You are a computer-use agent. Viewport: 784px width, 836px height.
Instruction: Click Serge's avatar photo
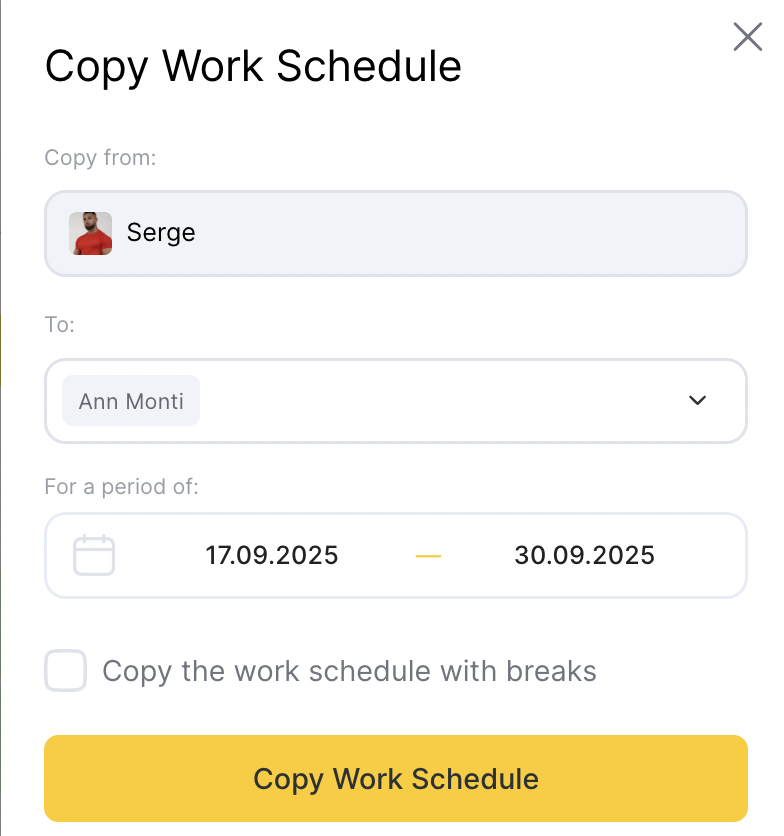tap(91, 233)
